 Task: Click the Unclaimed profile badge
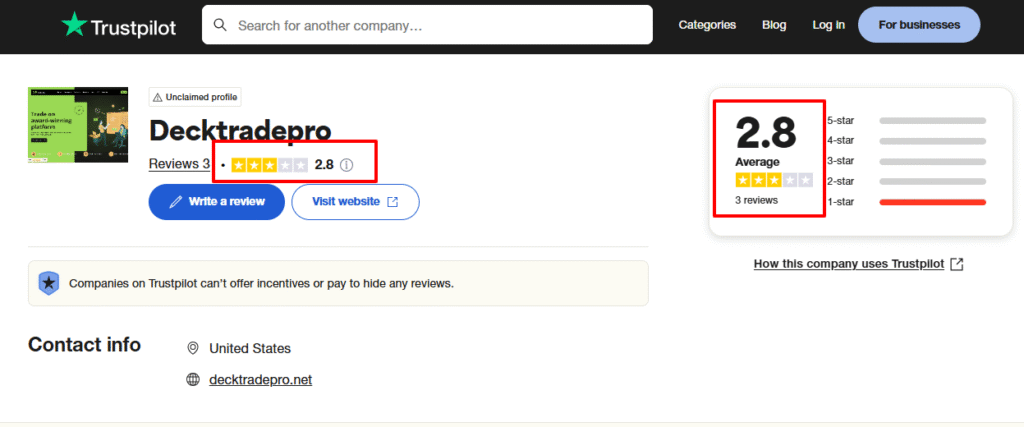[x=195, y=97]
